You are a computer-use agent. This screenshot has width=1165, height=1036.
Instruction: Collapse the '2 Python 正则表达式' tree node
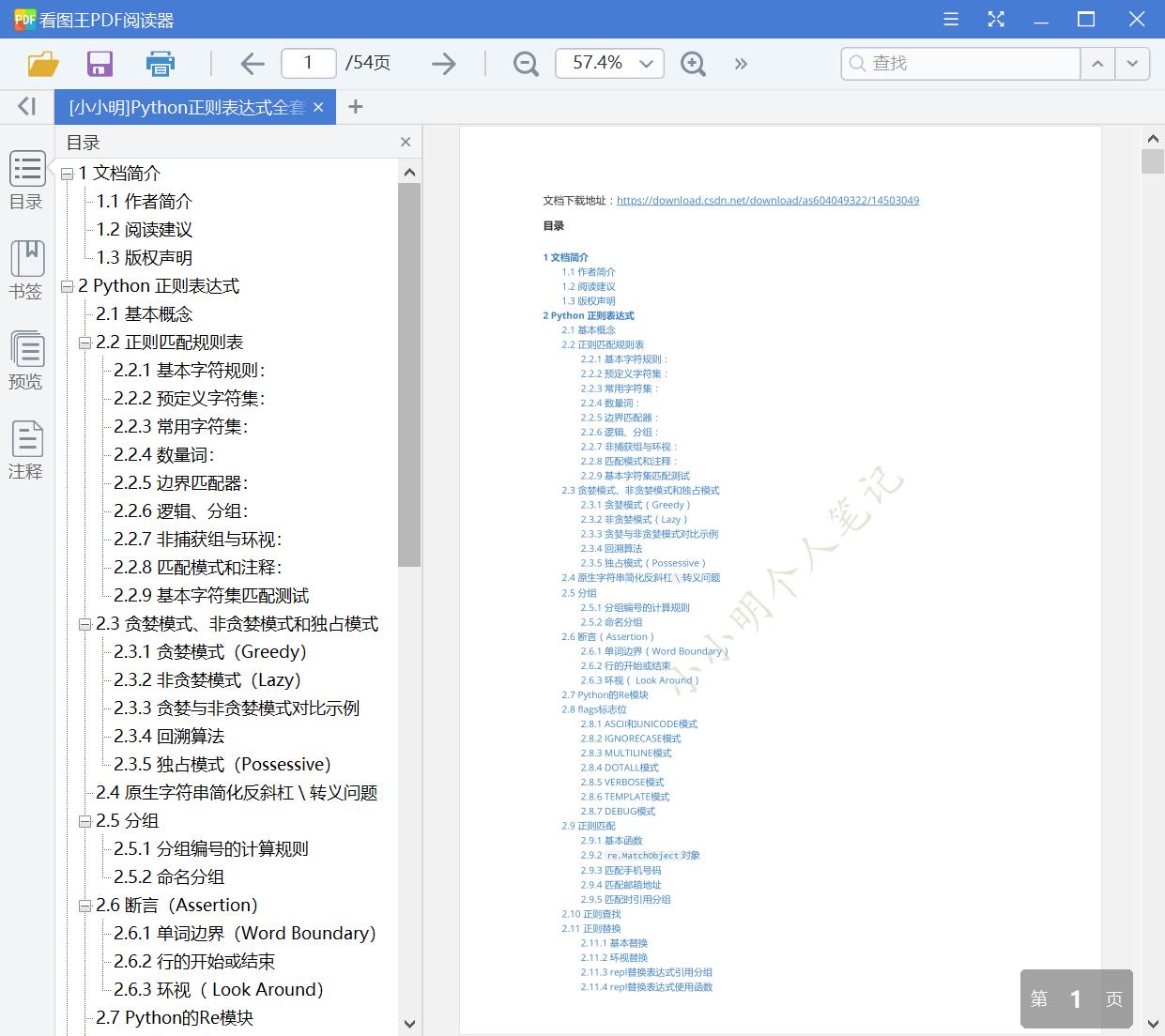pyautogui.click(x=66, y=285)
